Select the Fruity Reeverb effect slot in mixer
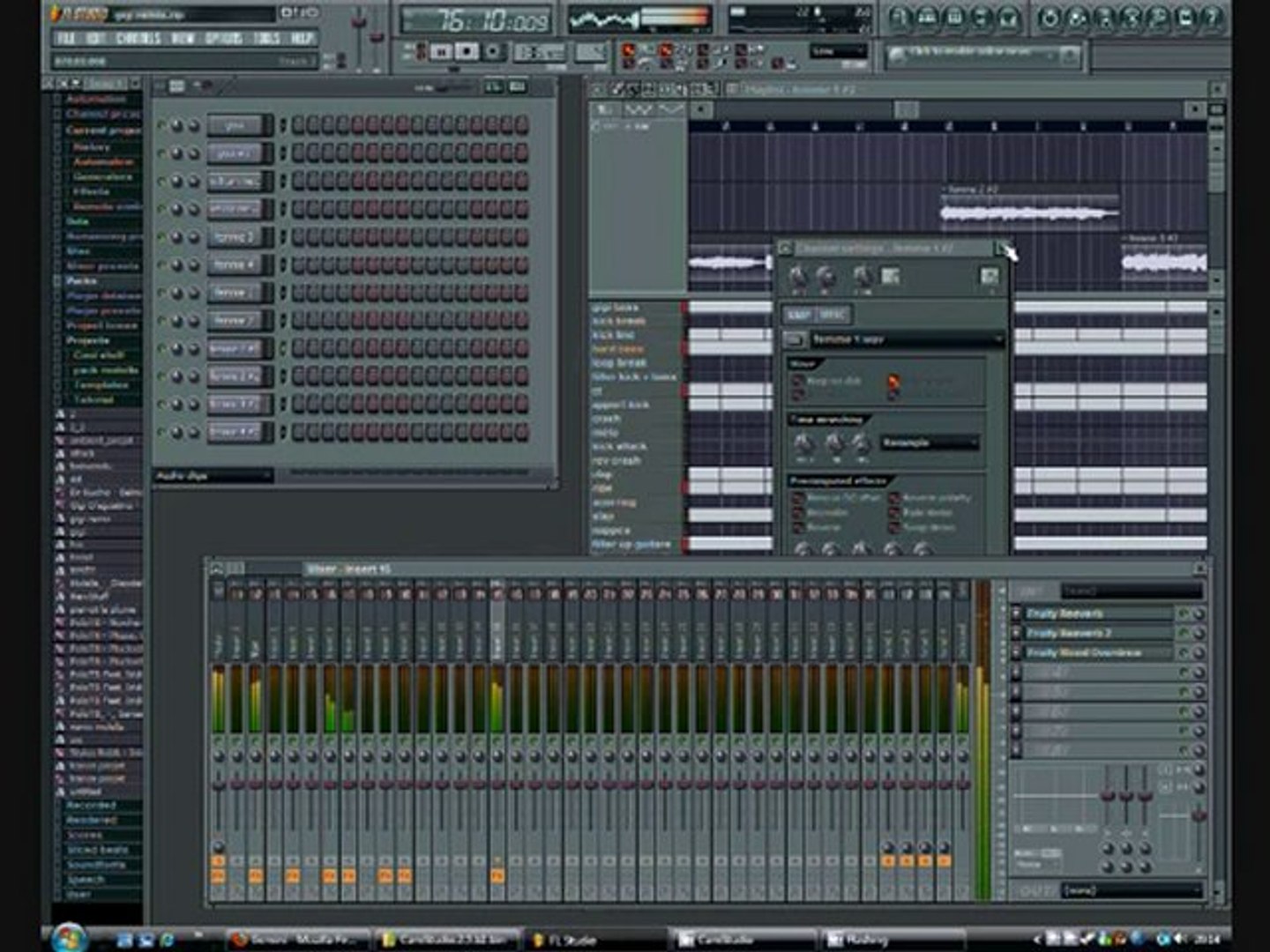 1098,614
